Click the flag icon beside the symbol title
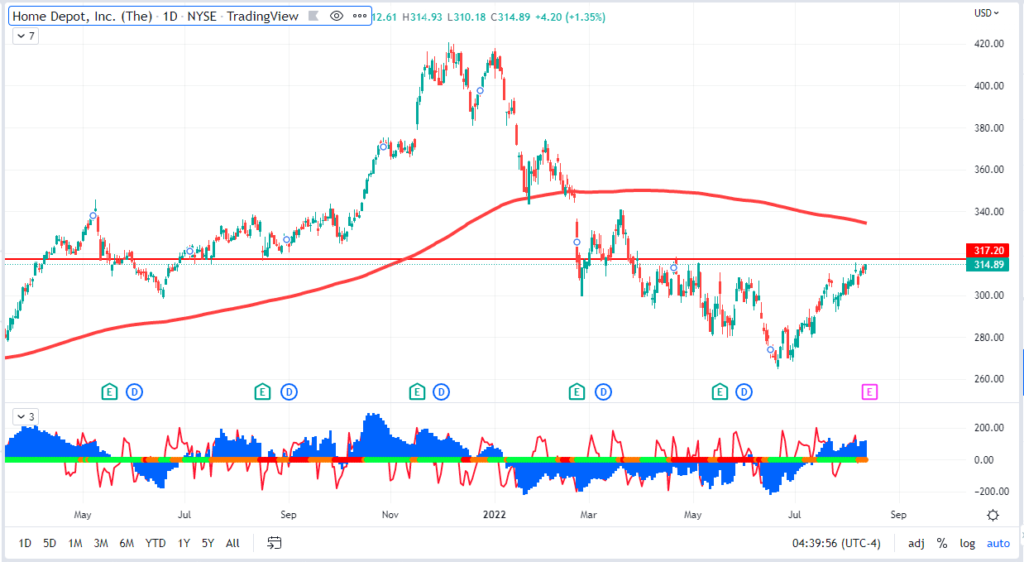The height and width of the screenshot is (562, 1024). click(x=313, y=16)
